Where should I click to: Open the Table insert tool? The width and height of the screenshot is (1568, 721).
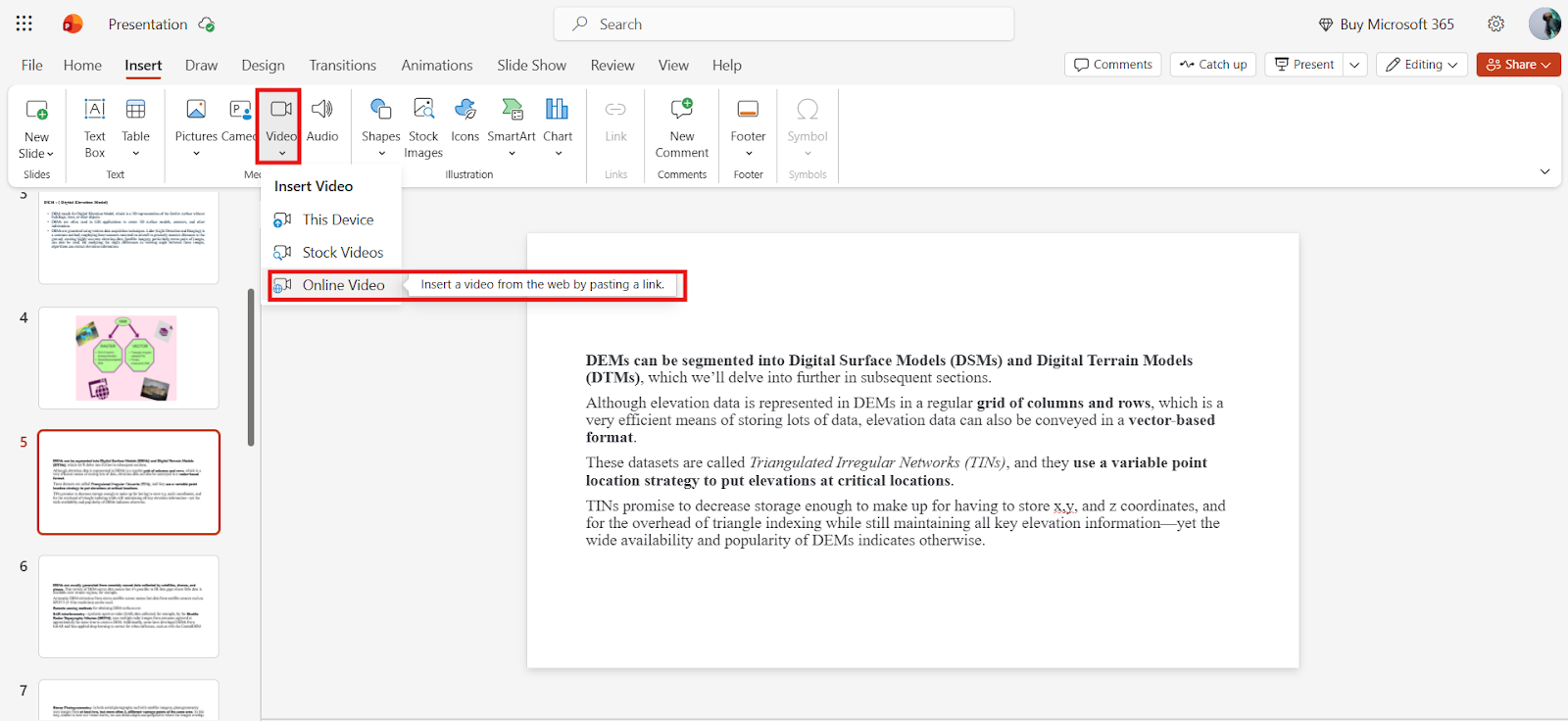(136, 128)
